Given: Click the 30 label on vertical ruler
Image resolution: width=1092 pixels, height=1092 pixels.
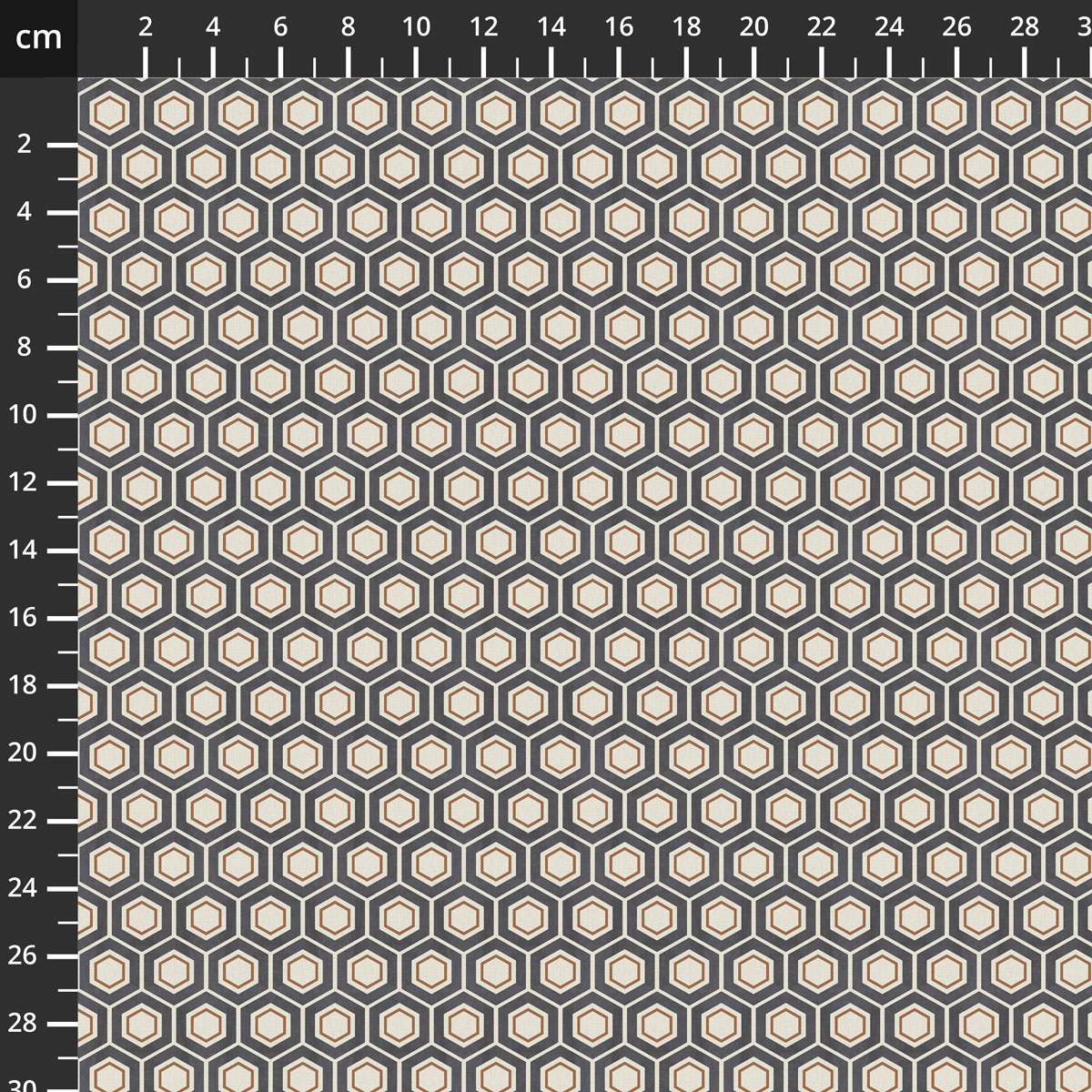Looking at the screenshot, I should click(x=22, y=1086).
